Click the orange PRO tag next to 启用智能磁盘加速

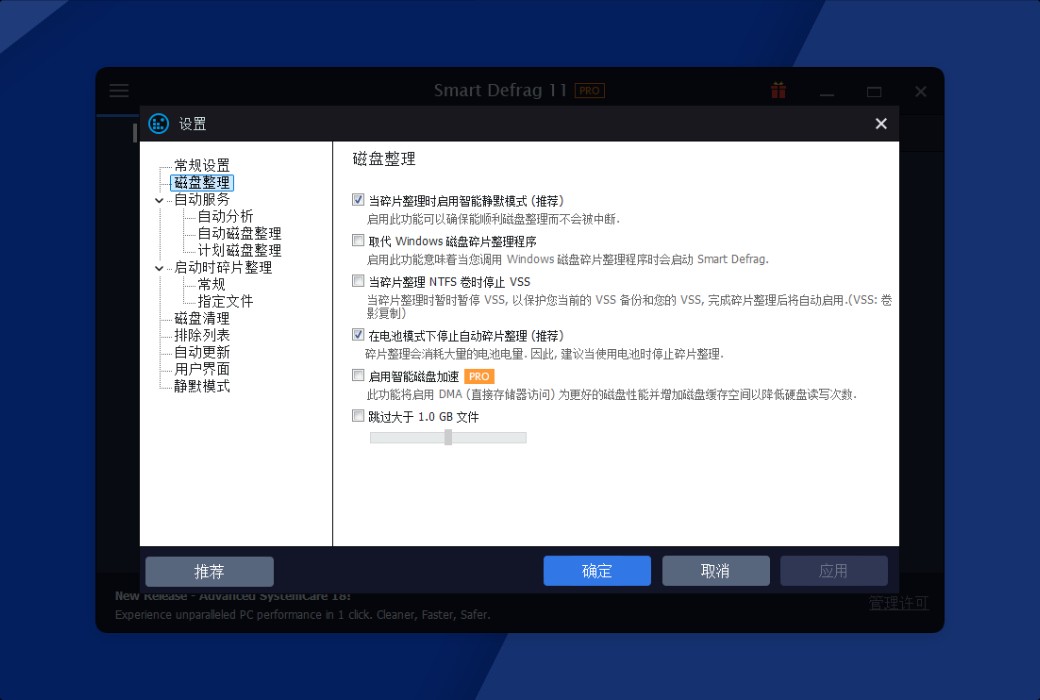click(x=479, y=376)
